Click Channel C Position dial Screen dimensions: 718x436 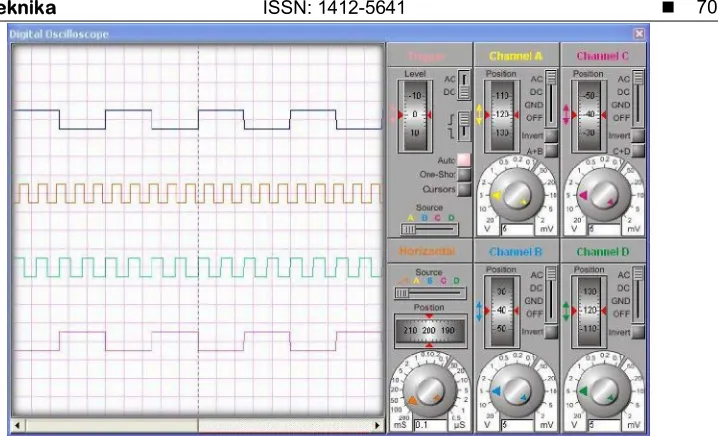(589, 116)
